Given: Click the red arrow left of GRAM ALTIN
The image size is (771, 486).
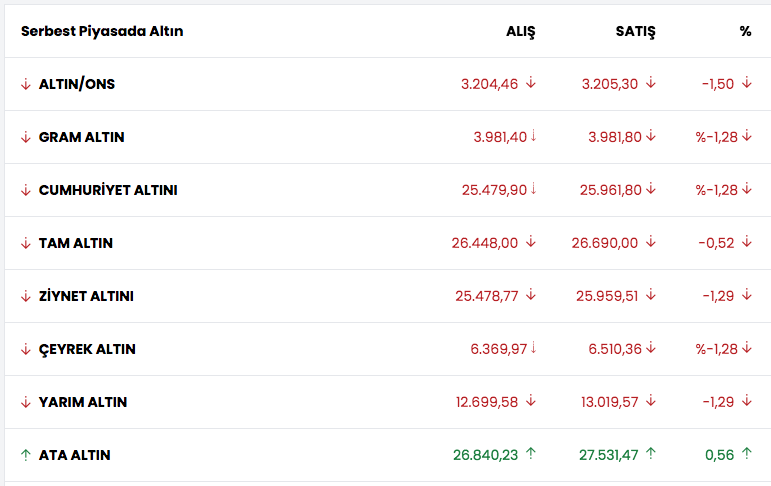Looking at the screenshot, I should click(x=26, y=137).
